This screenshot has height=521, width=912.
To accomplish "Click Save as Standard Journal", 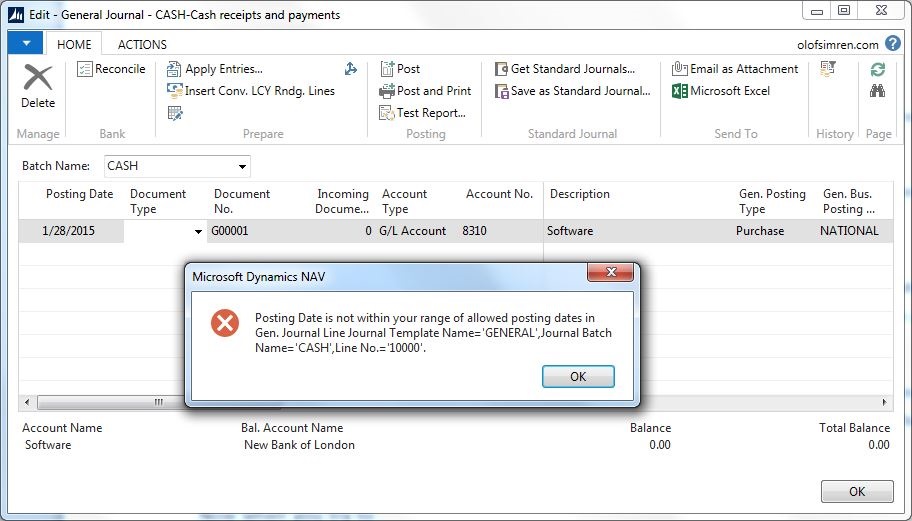I will coord(572,91).
